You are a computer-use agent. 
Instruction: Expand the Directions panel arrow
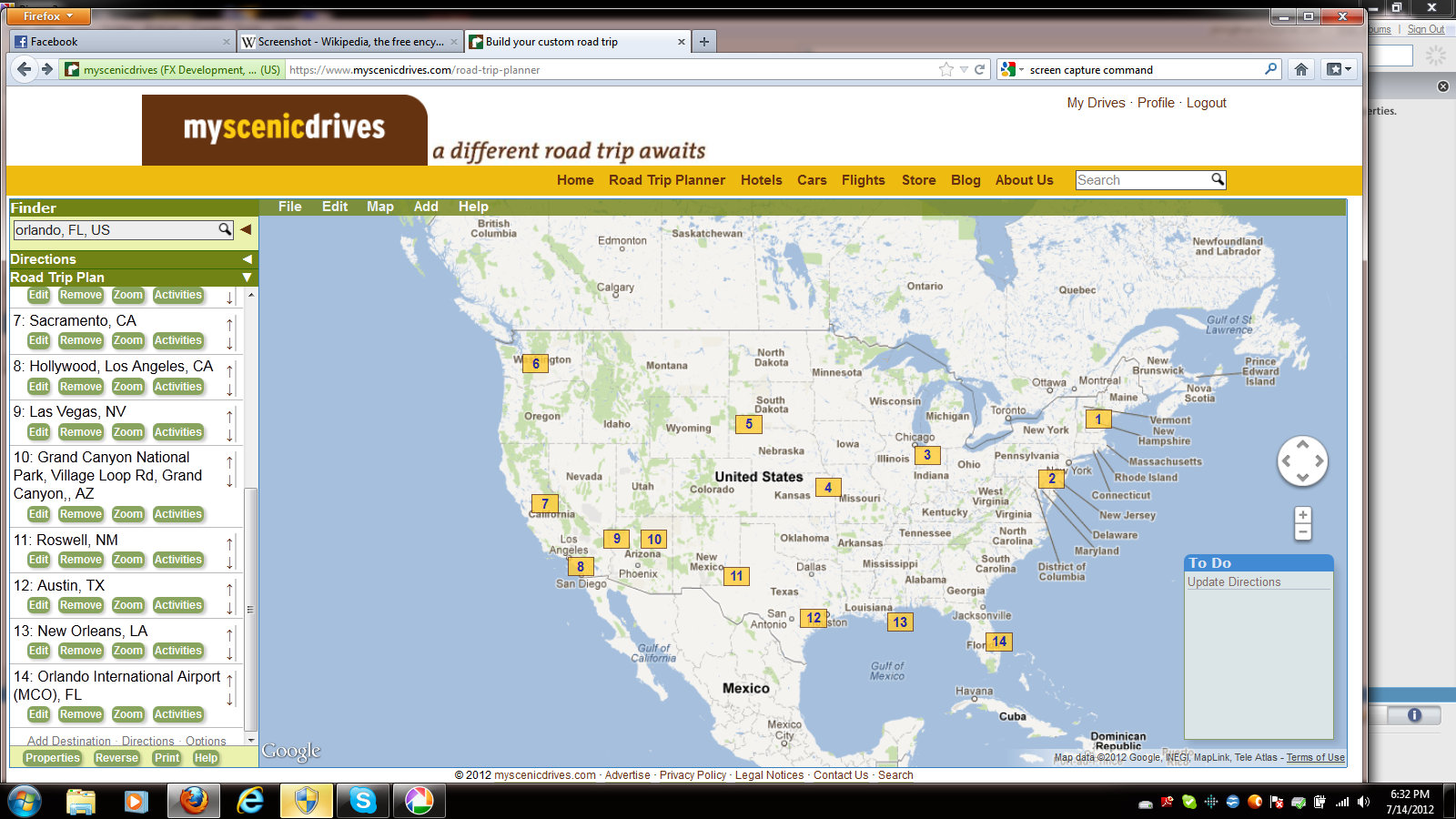coord(247,259)
